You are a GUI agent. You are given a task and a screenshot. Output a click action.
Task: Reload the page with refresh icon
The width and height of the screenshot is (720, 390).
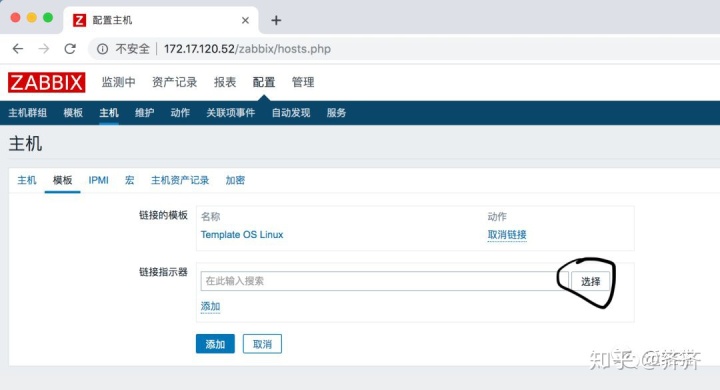(70, 49)
